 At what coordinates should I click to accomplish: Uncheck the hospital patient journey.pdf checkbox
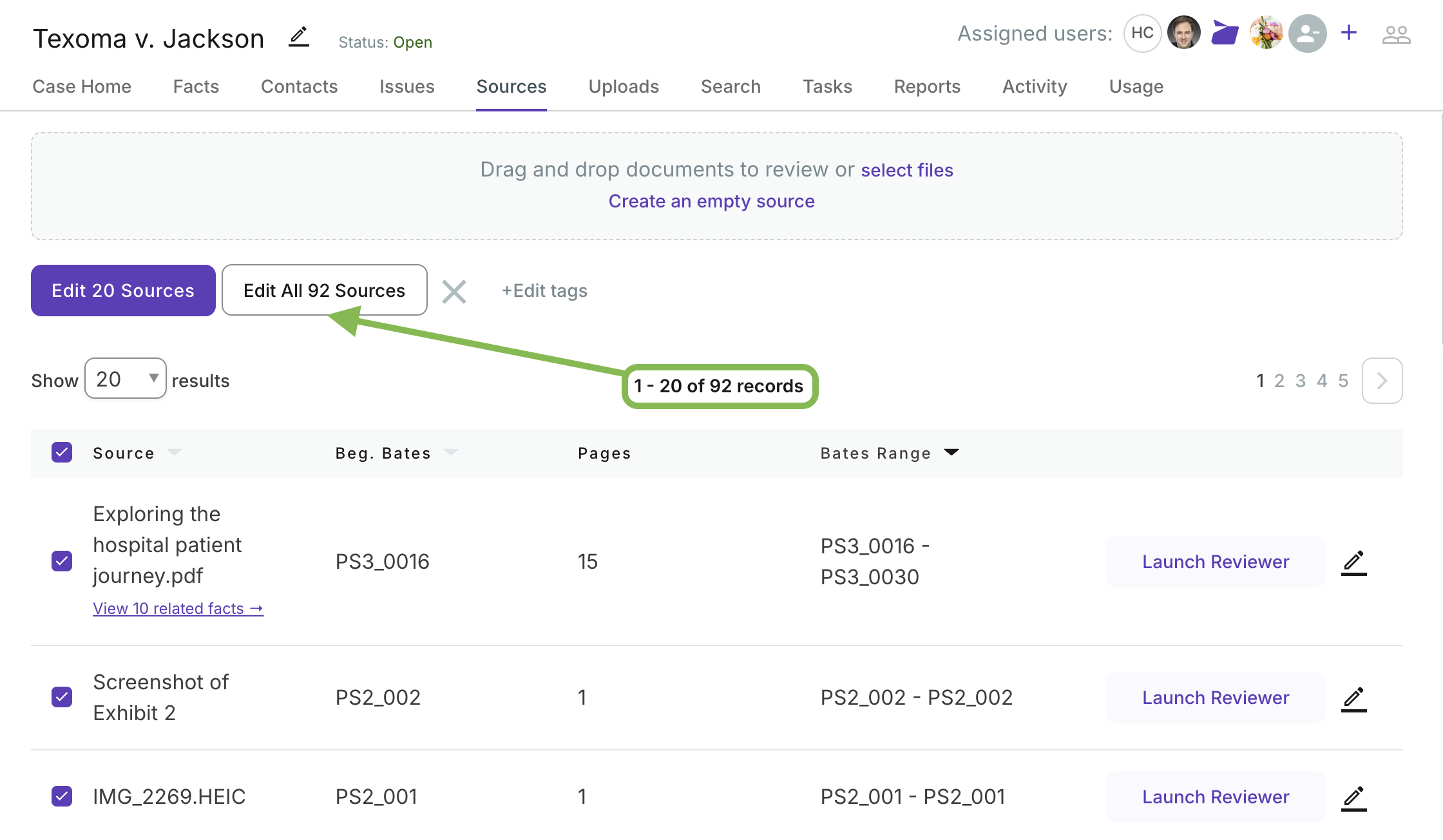pos(62,561)
